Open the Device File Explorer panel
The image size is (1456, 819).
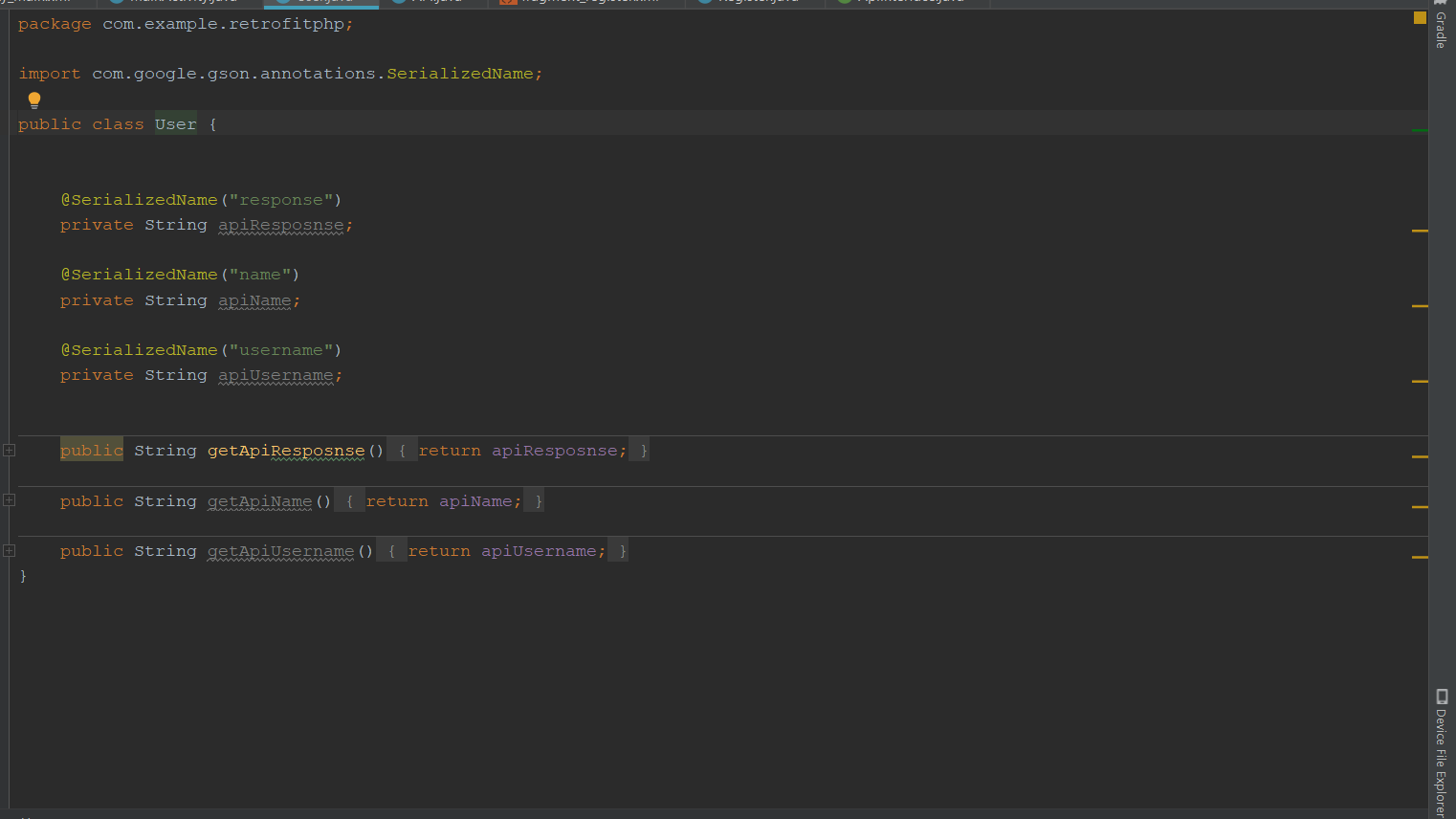(x=1441, y=756)
